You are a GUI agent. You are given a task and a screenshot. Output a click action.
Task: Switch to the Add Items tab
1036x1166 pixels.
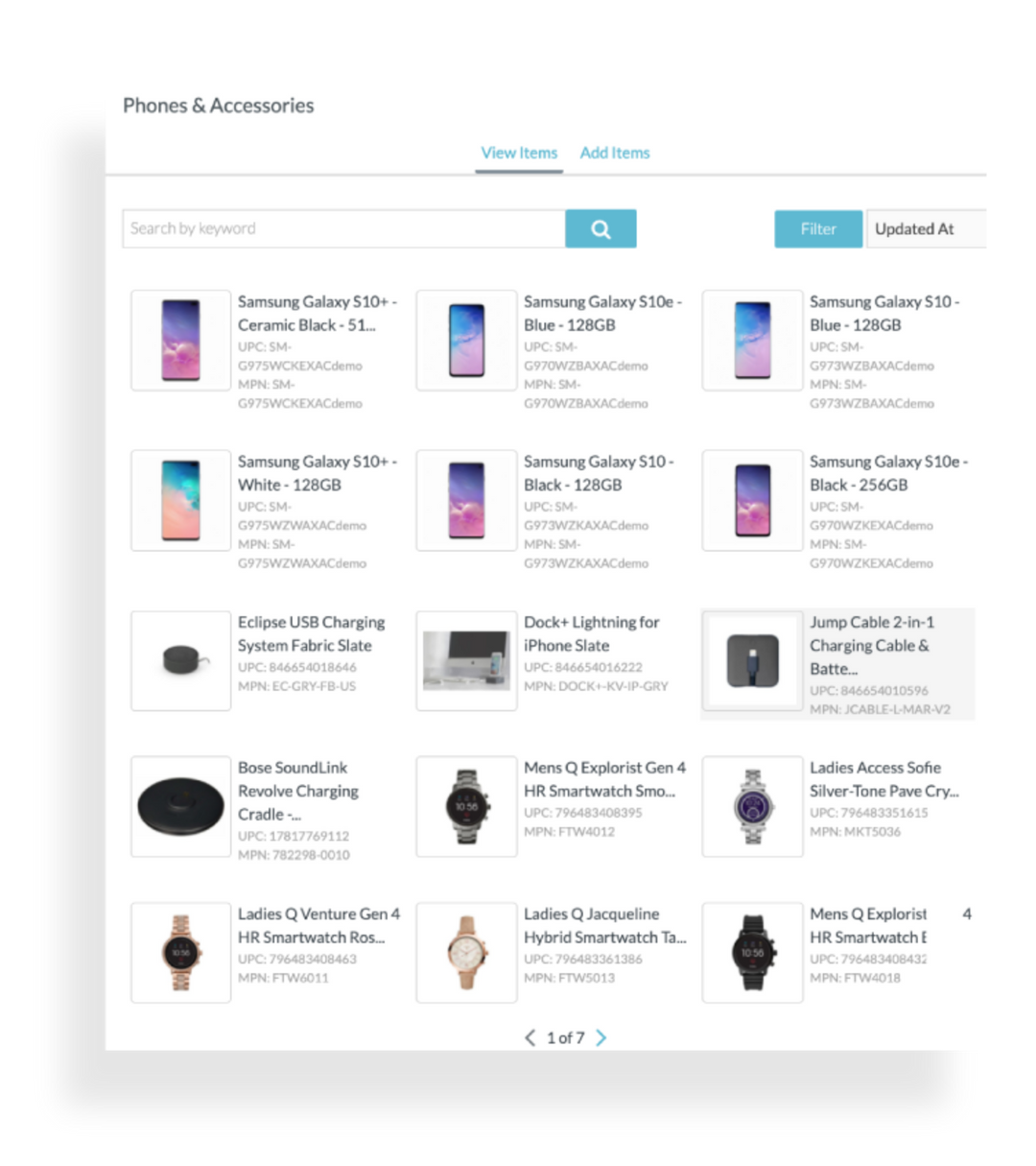[x=615, y=153]
